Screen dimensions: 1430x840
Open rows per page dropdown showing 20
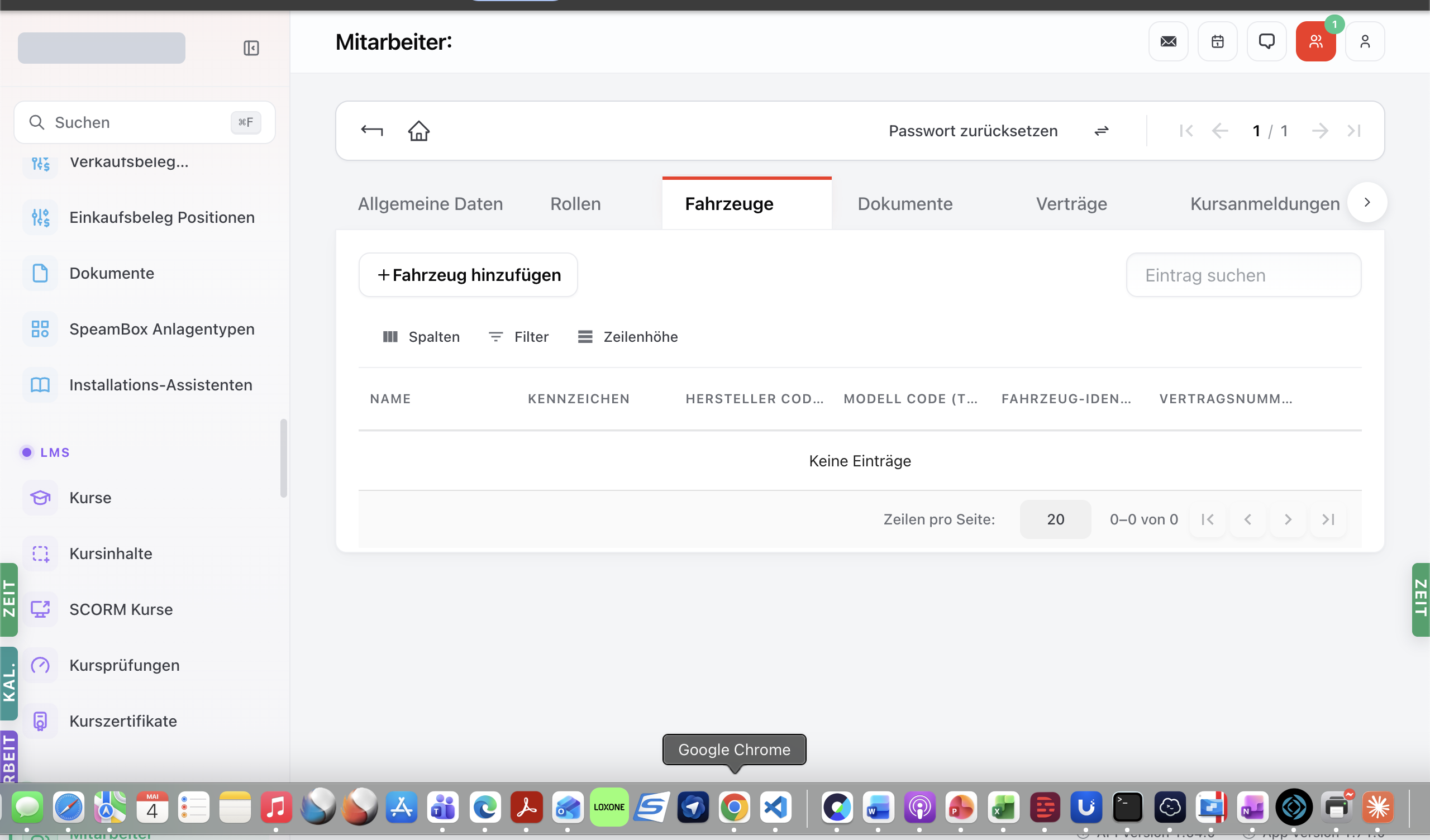click(x=1055, y=519)
